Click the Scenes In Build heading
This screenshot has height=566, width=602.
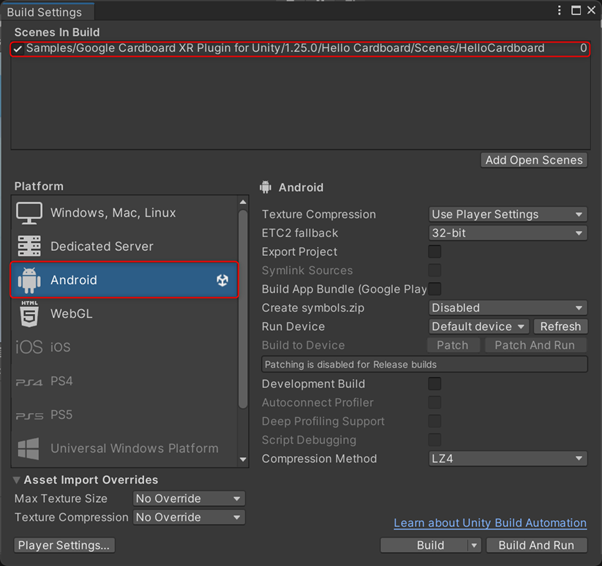pyautogui.click(x=57, y=32)
